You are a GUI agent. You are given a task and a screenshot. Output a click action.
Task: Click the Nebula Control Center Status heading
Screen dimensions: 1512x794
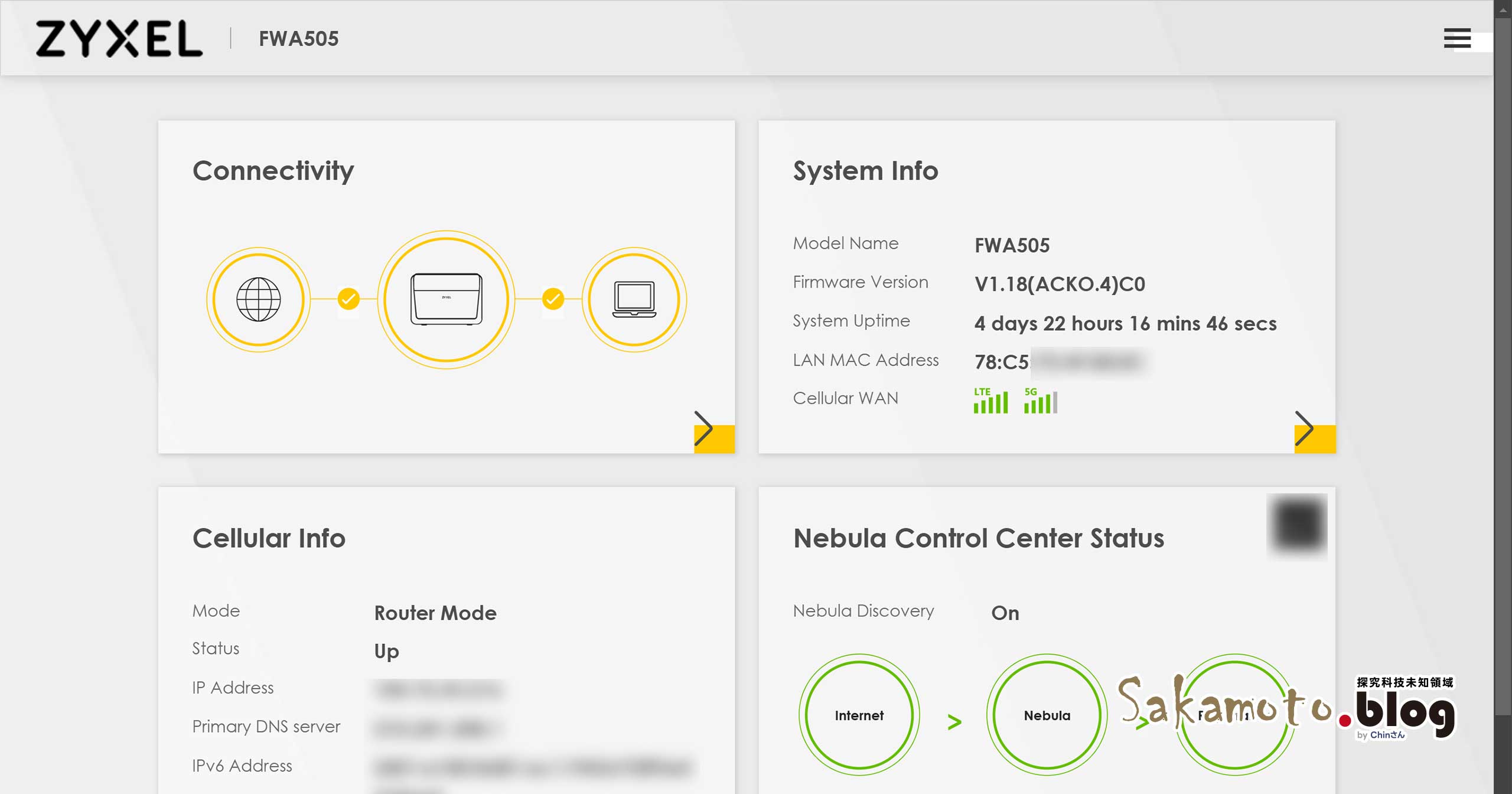pos(979,538)
